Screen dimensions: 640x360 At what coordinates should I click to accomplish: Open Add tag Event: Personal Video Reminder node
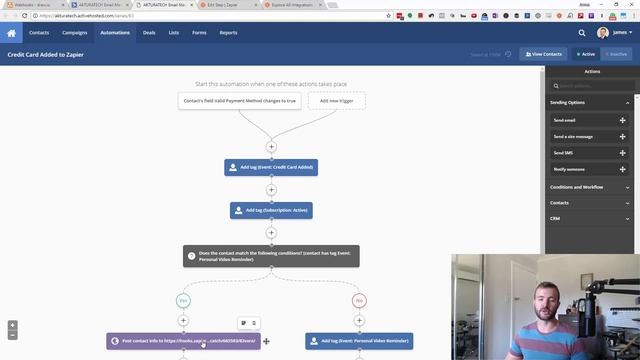click(x=359, y=341)
